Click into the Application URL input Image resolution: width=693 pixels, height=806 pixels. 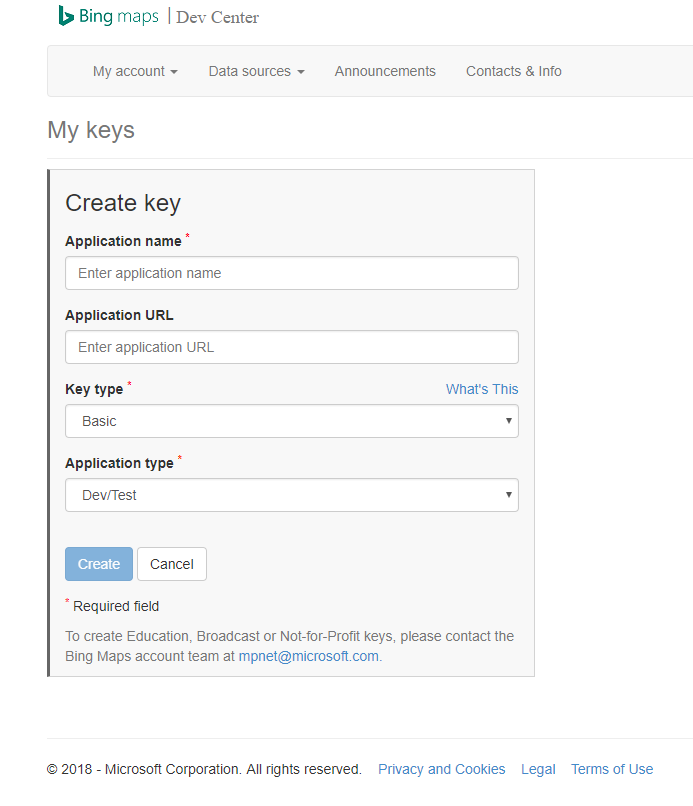tap(291, 347)
